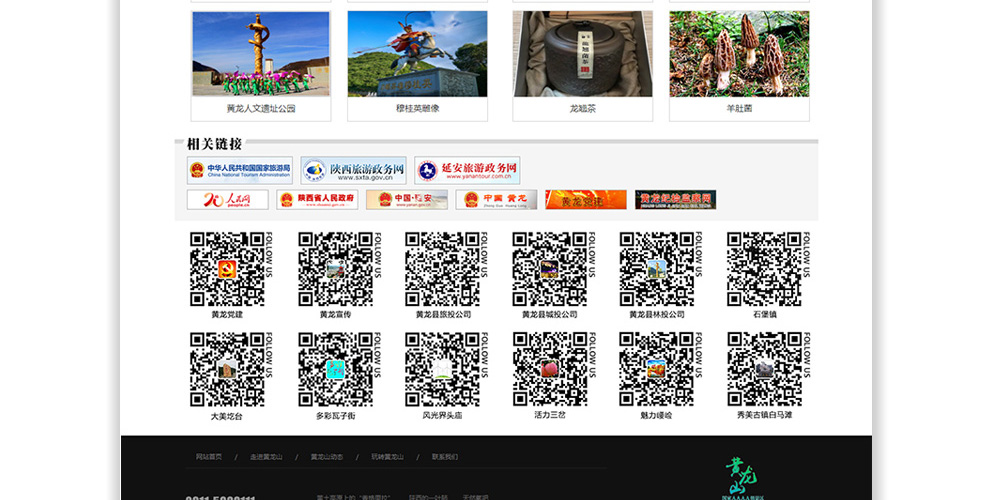Click the 大美圪台 label text
Image resolution: width=1000 pixels, height=500 pixels.
226,416
